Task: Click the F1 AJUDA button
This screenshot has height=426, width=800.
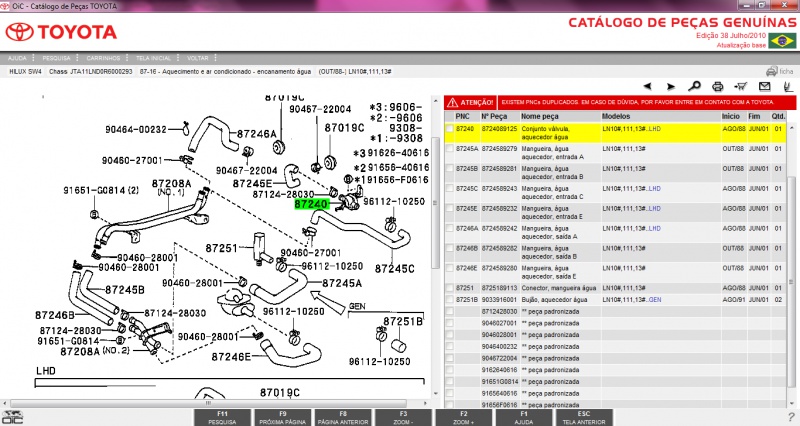Action: click(x=523, y=417)
